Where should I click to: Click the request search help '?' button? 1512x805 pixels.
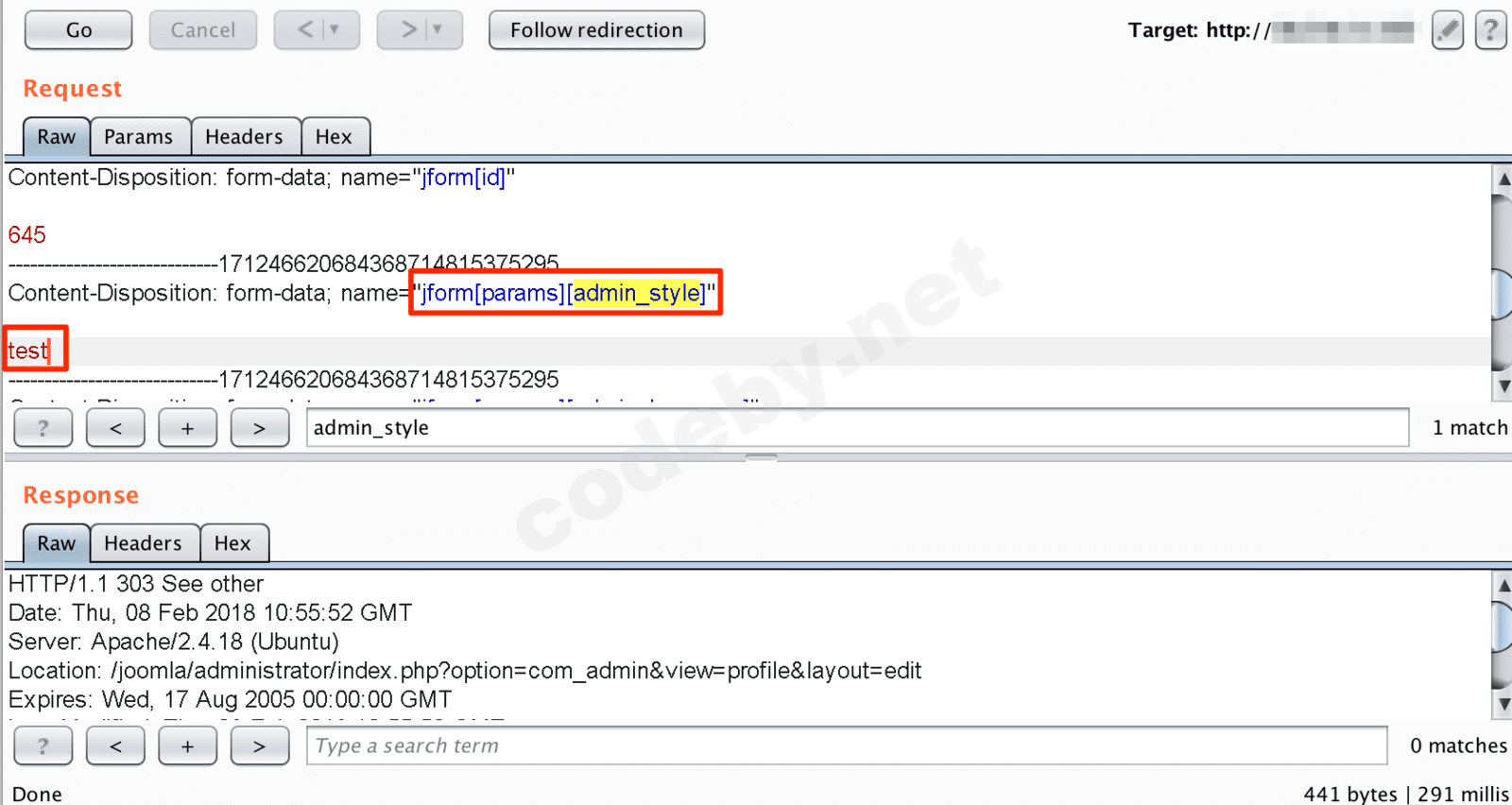[x=43, y=428]
